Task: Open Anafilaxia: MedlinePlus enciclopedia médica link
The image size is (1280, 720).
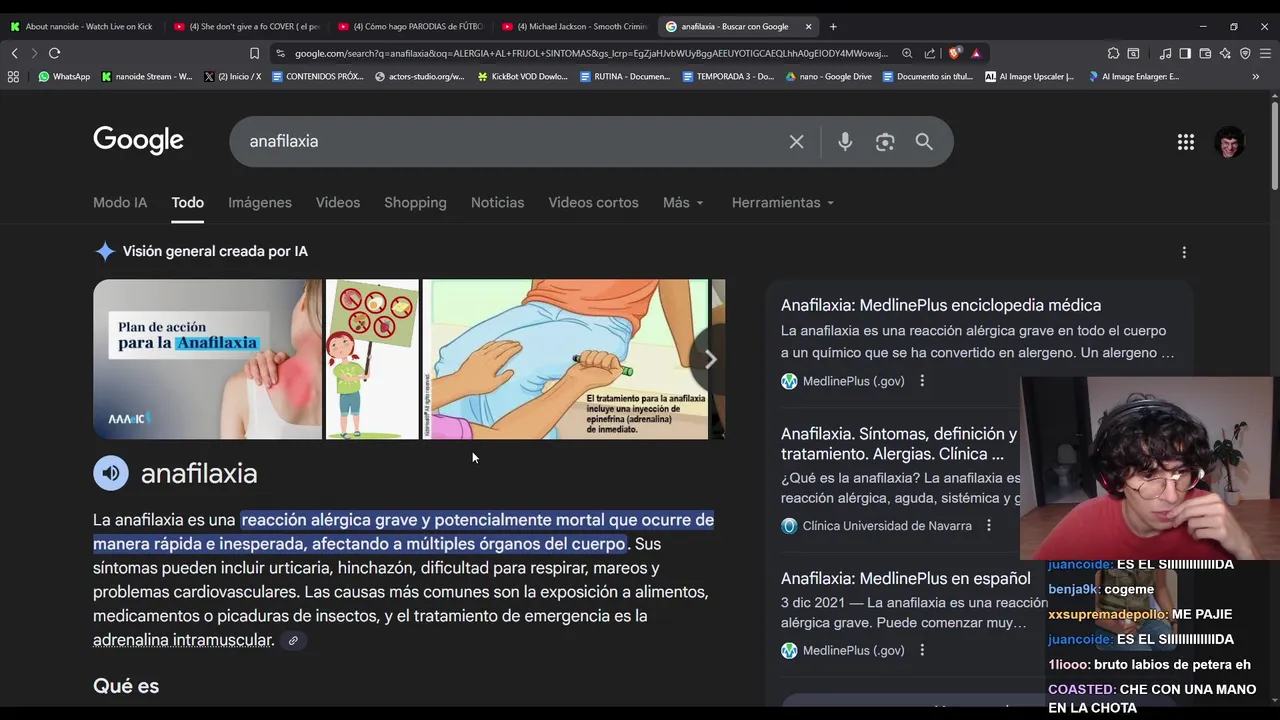Action: click(x=941, y=305)
